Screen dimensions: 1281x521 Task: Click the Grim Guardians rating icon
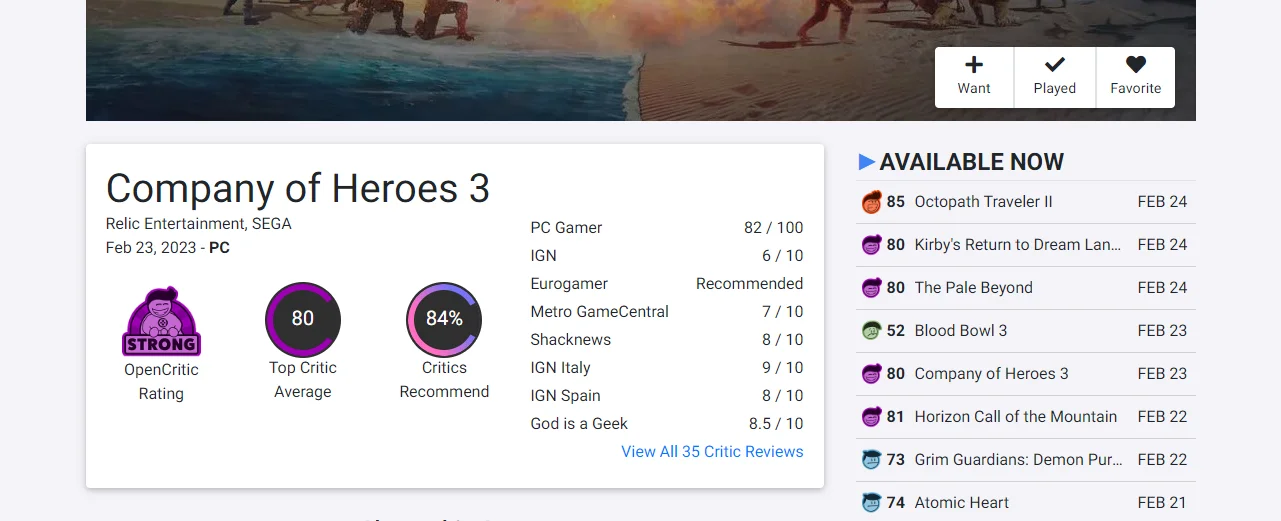[871, 460]
